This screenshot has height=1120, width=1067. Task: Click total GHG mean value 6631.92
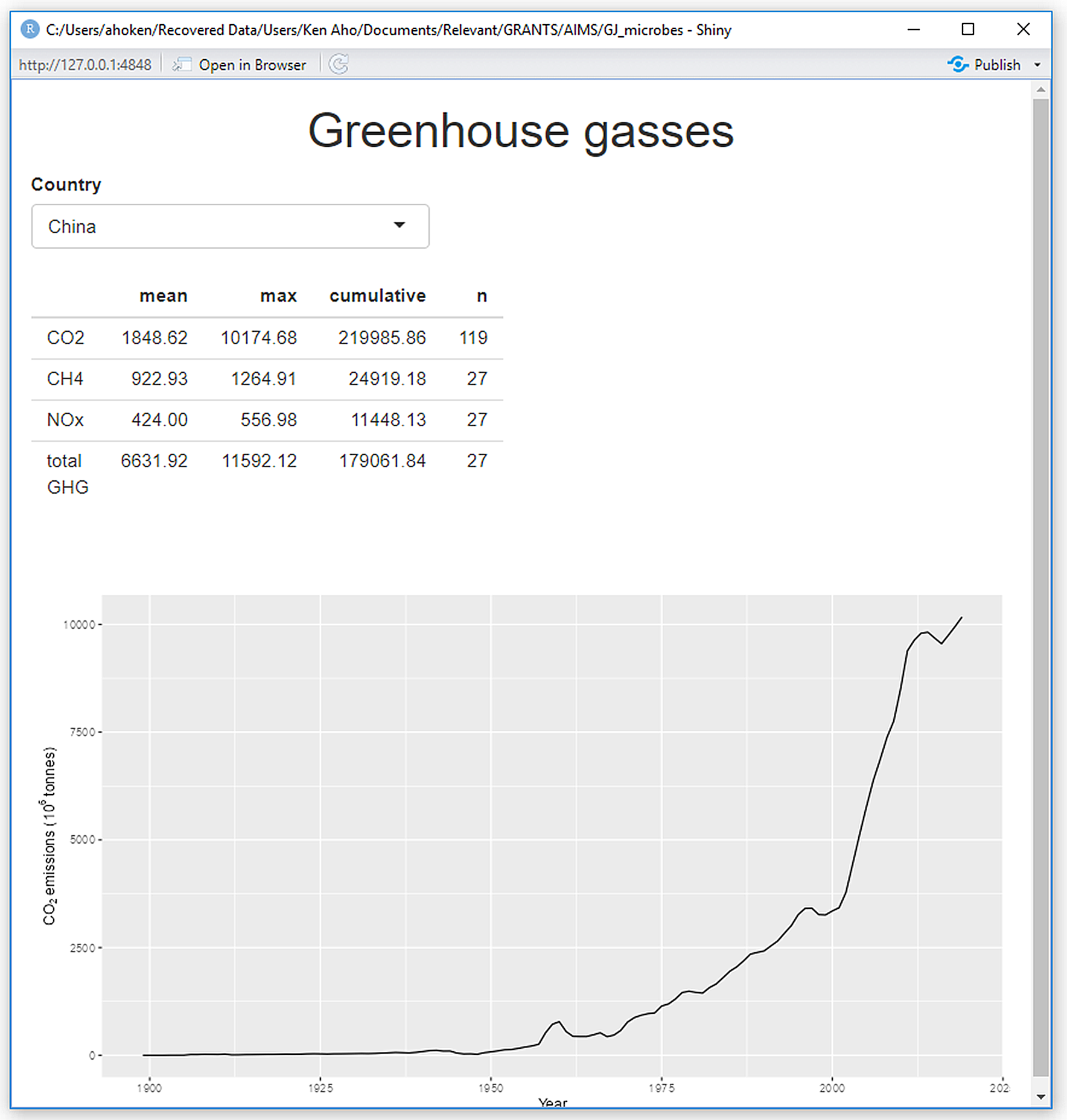(x=154, y=460)
